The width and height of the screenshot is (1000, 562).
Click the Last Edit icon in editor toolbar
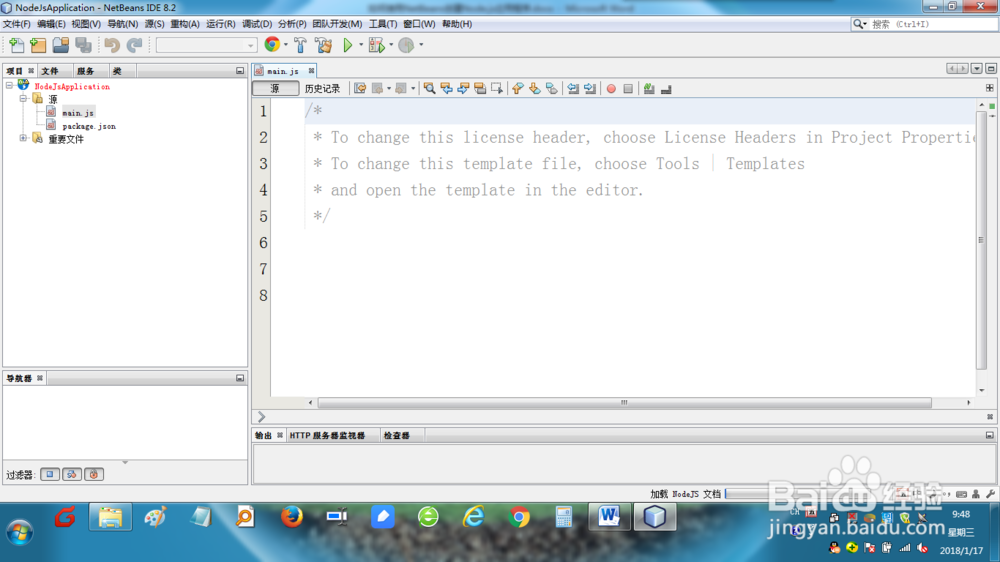(360, 89)
